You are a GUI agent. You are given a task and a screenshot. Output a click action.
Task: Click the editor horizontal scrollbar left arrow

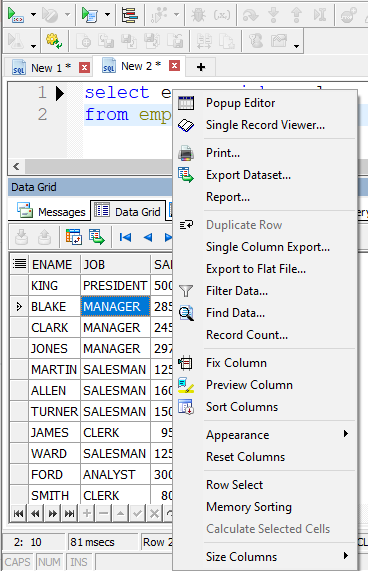16,166
